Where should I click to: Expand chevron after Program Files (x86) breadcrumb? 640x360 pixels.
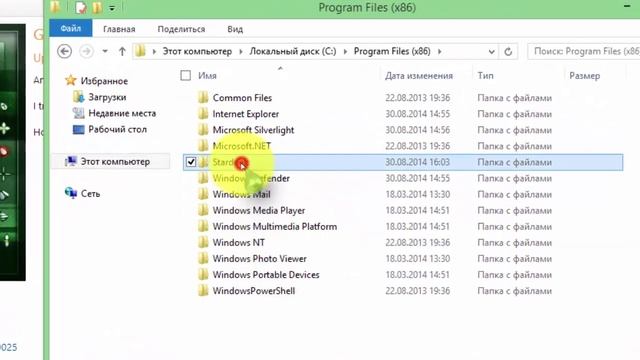(440, 51)
